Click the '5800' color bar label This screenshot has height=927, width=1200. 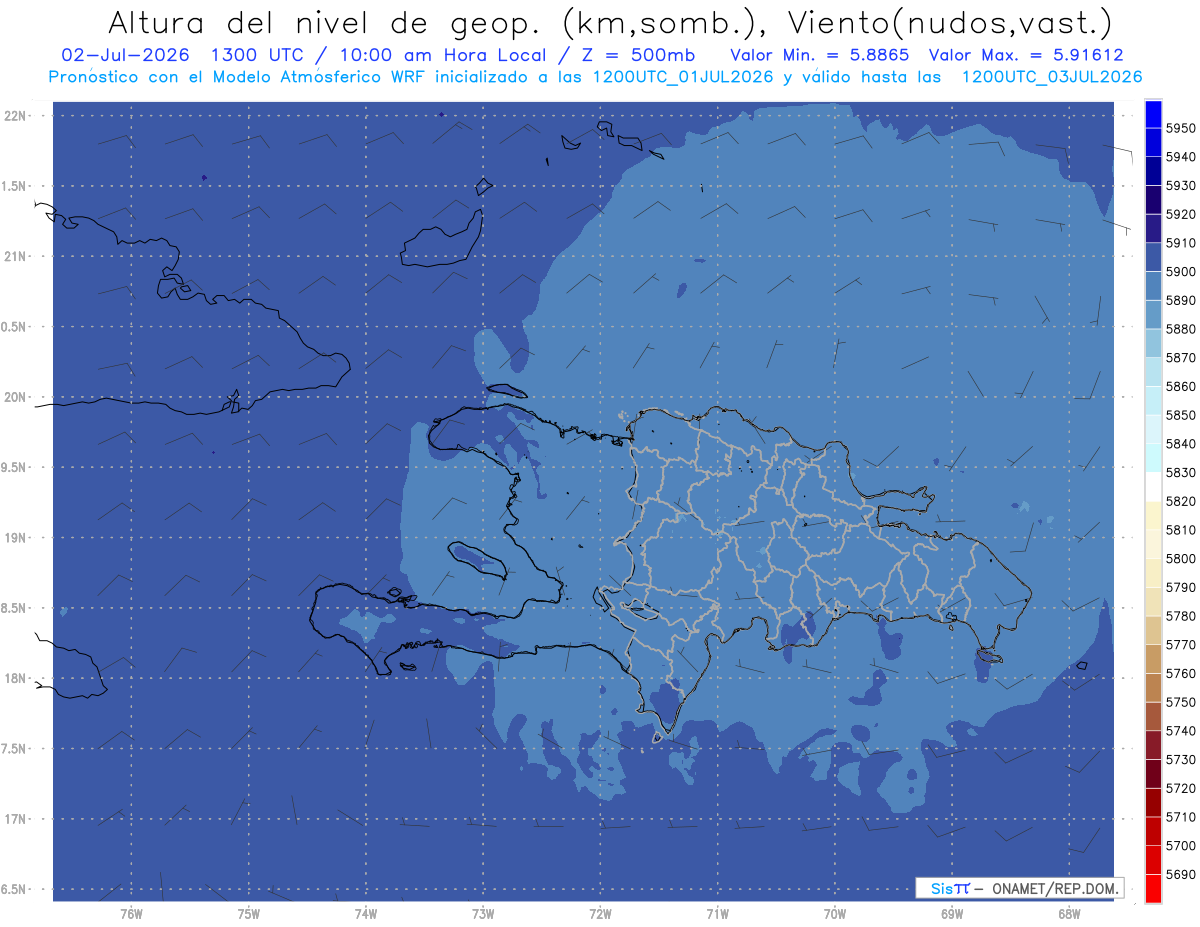(1181, 559)
